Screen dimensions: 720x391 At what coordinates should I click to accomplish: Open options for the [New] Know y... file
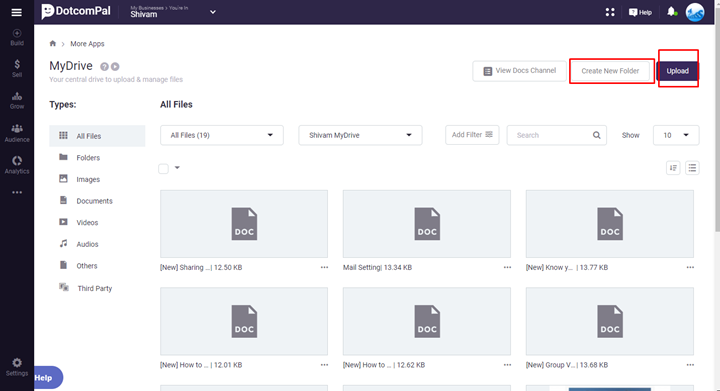pyautogui.click(x=690, y=268)
